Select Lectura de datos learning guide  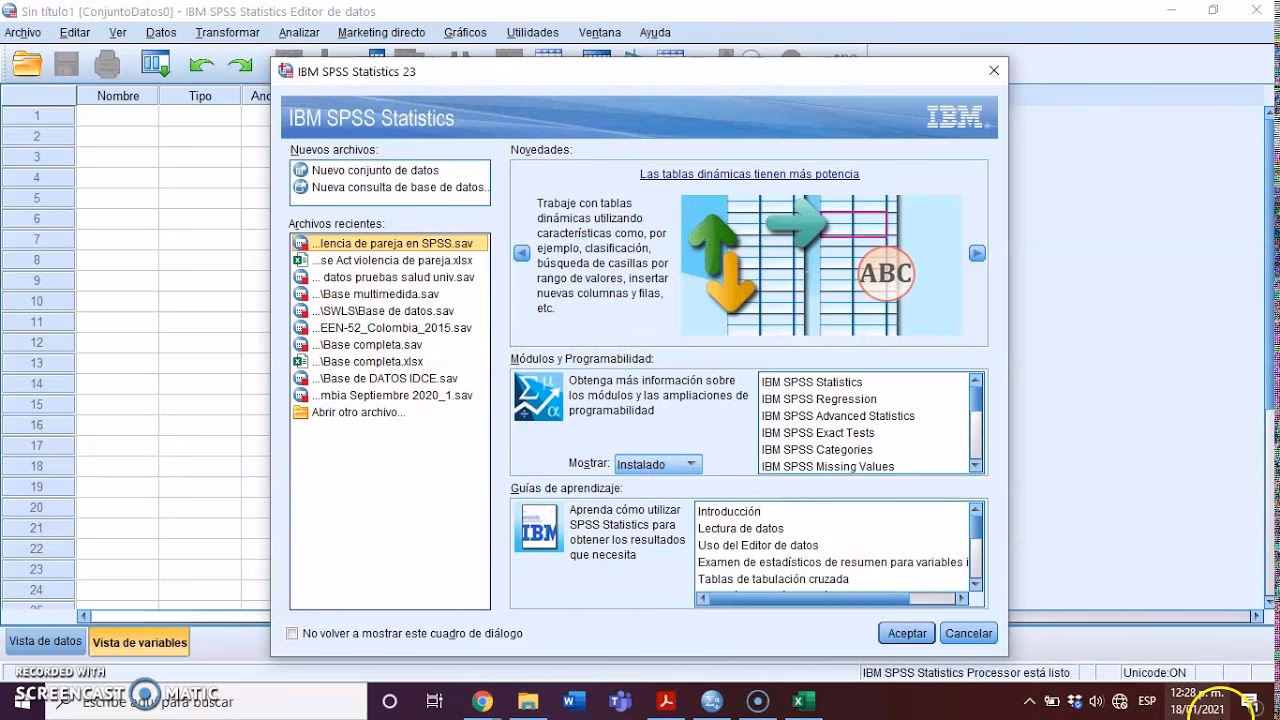741,529
